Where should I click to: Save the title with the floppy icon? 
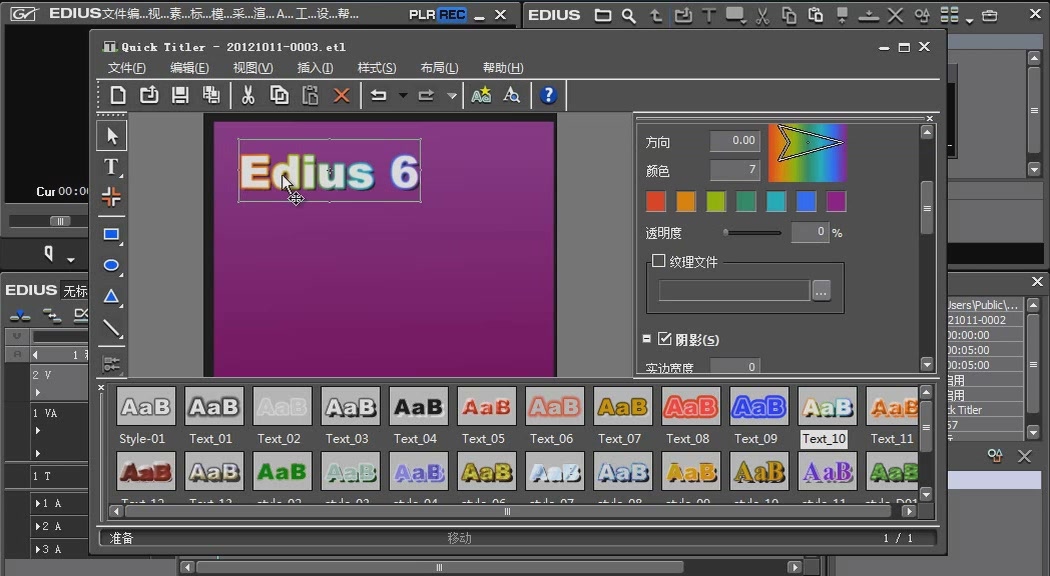point(179,95)
